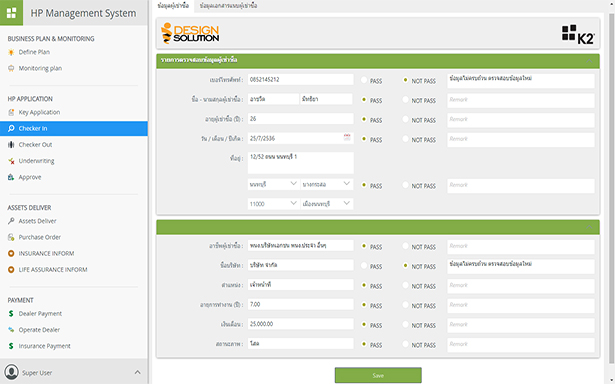Select PASS for company name row

pyautogui.click(x=364, y=266)
